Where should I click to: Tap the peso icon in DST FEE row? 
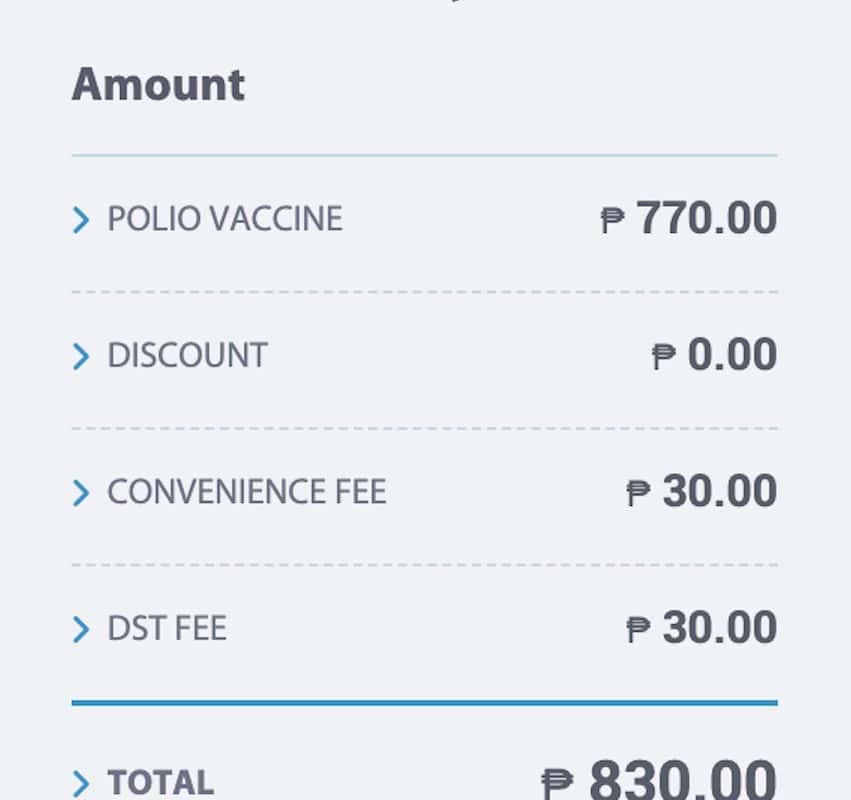[x=638, y=629]
